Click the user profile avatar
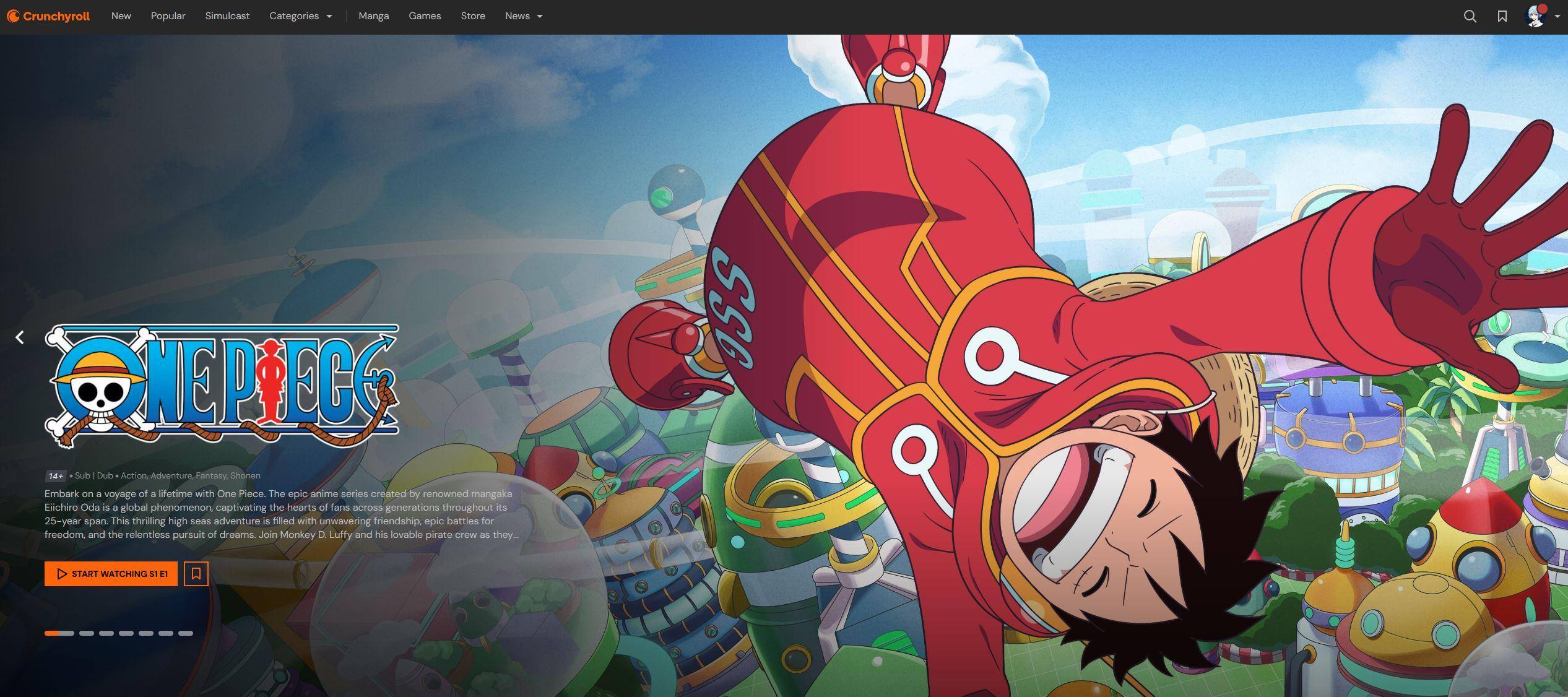Viewport: 1568px width, 697px height. pyautogui.click(x=1535, y=16)
